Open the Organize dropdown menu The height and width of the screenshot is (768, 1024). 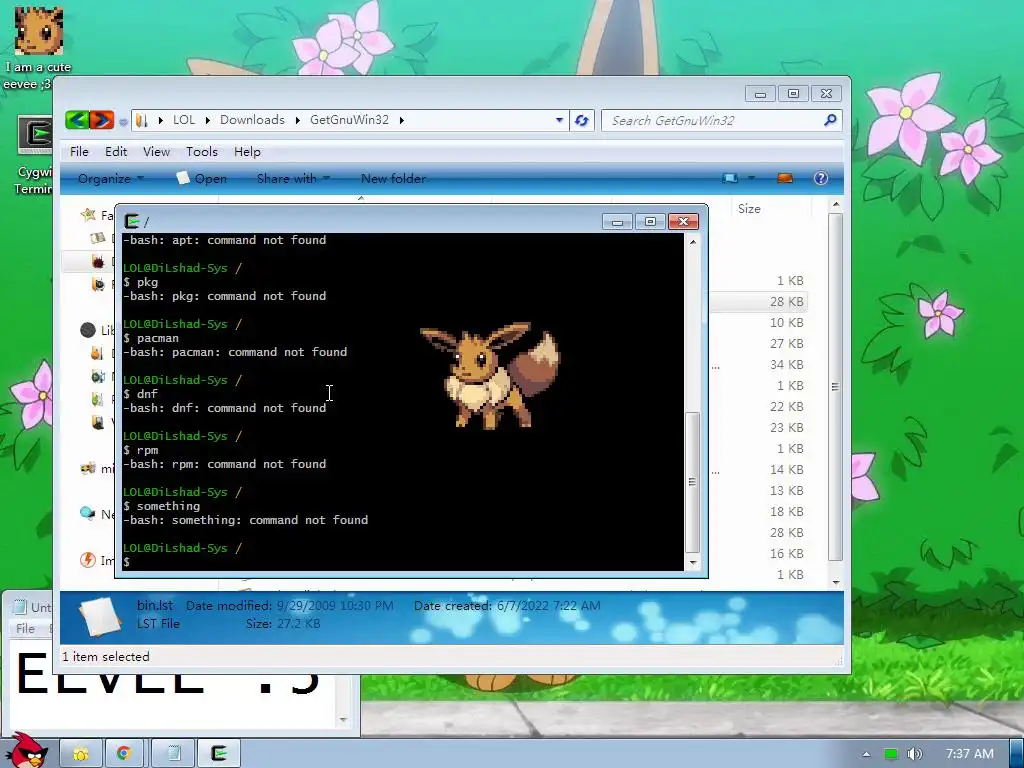[x=110, y=178]
